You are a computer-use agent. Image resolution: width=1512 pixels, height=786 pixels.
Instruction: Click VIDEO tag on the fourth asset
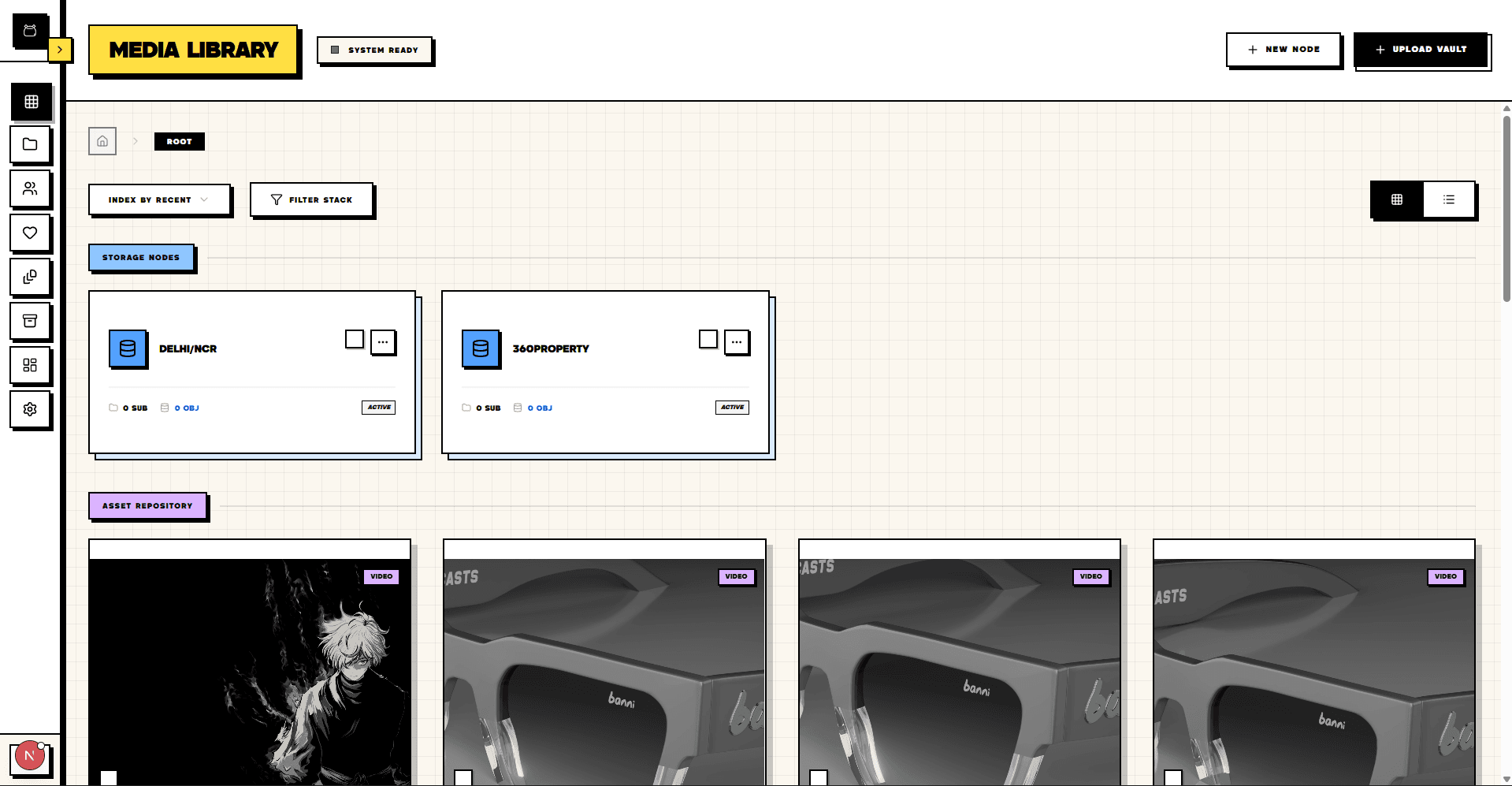pos(1446,576)
